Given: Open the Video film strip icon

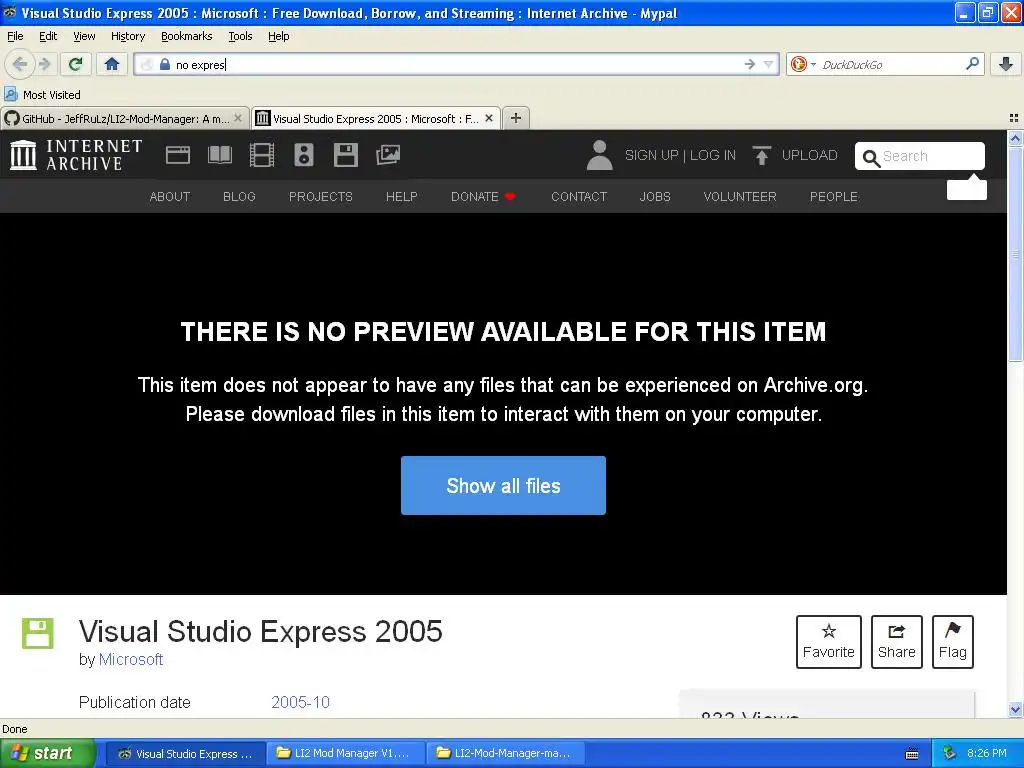Looking at the screenshot, I should (262, 155).
